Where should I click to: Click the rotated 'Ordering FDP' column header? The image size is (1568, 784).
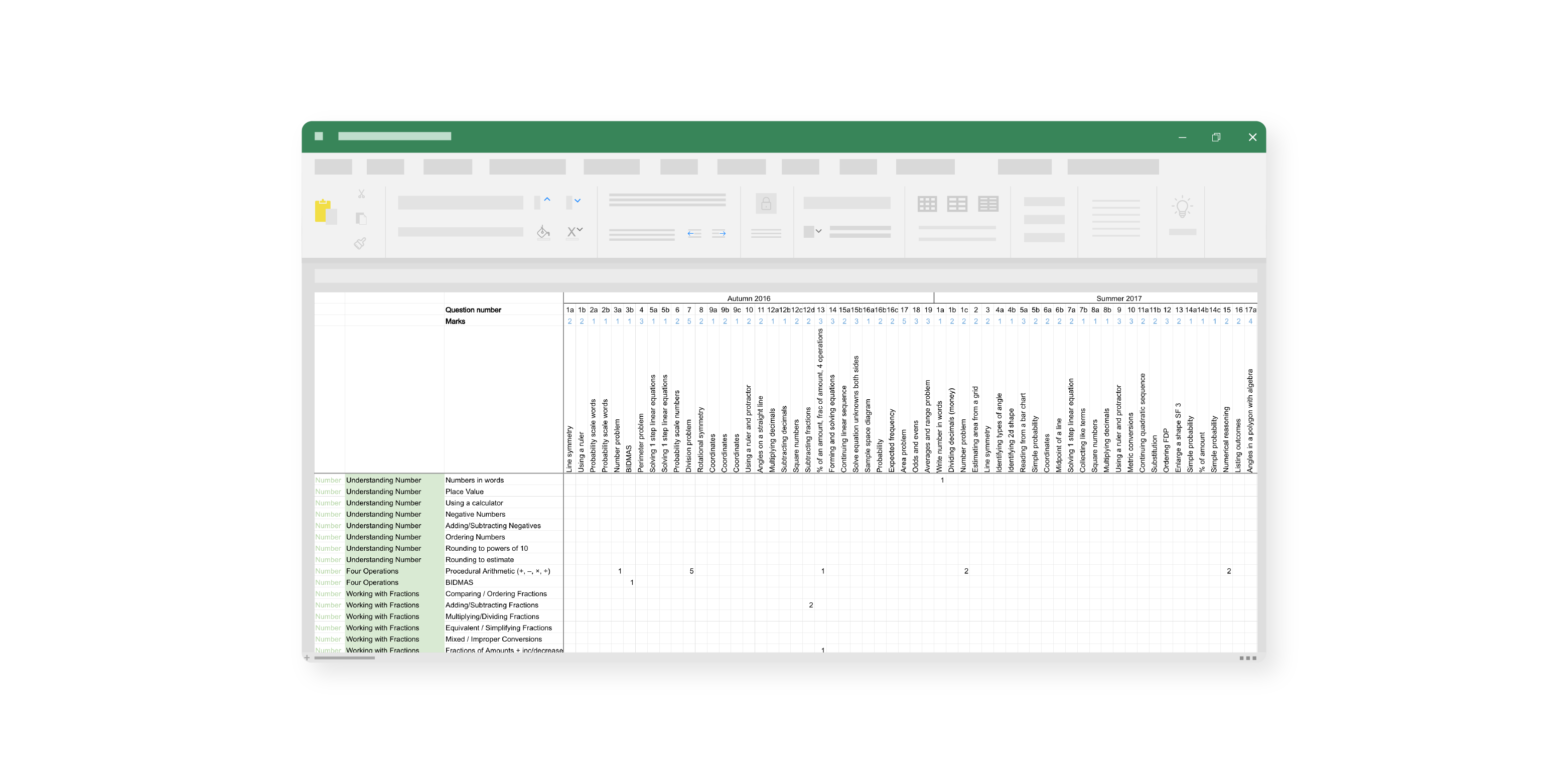tap(1166, 450)
